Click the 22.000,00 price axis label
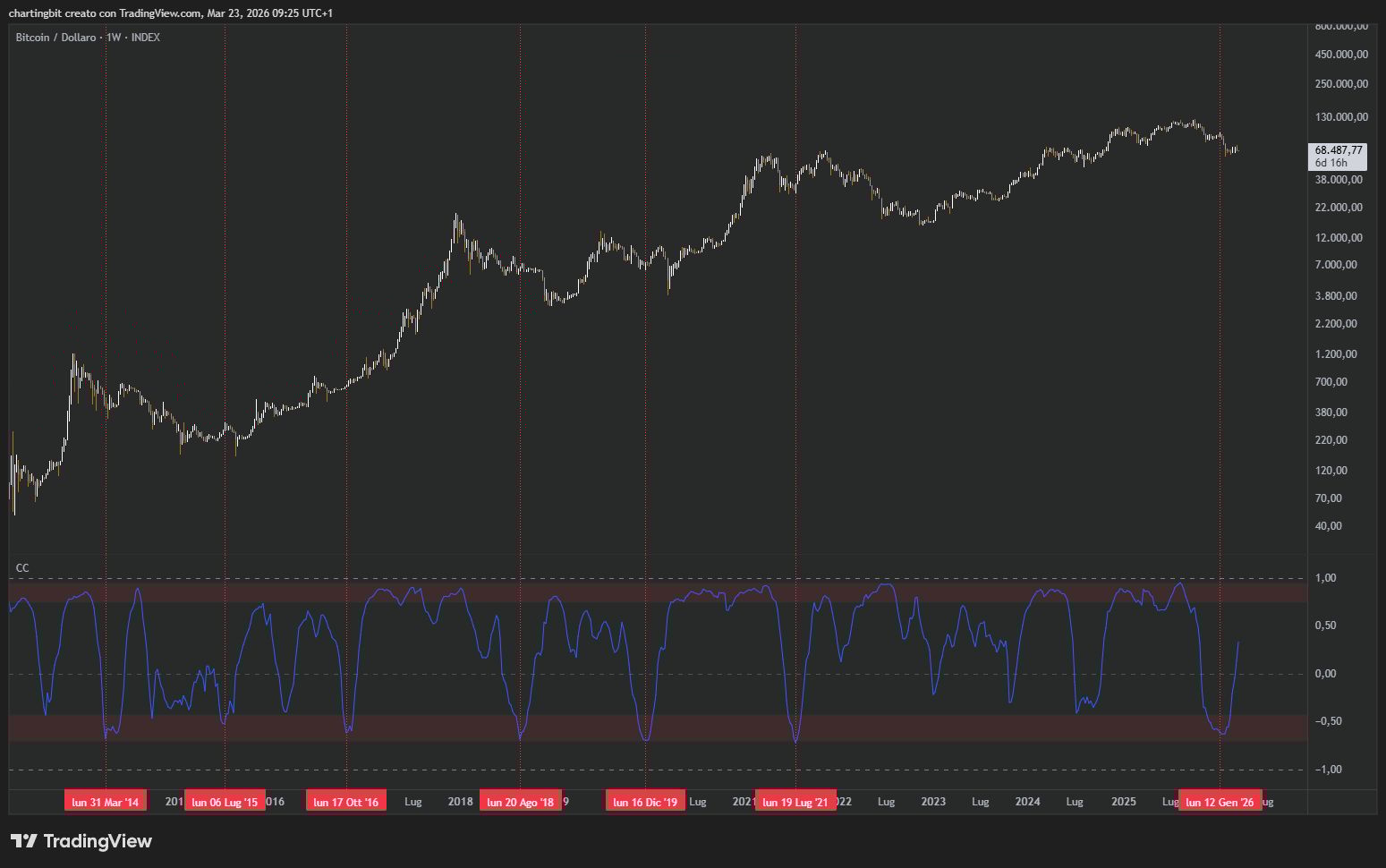 pos(1339,208)
